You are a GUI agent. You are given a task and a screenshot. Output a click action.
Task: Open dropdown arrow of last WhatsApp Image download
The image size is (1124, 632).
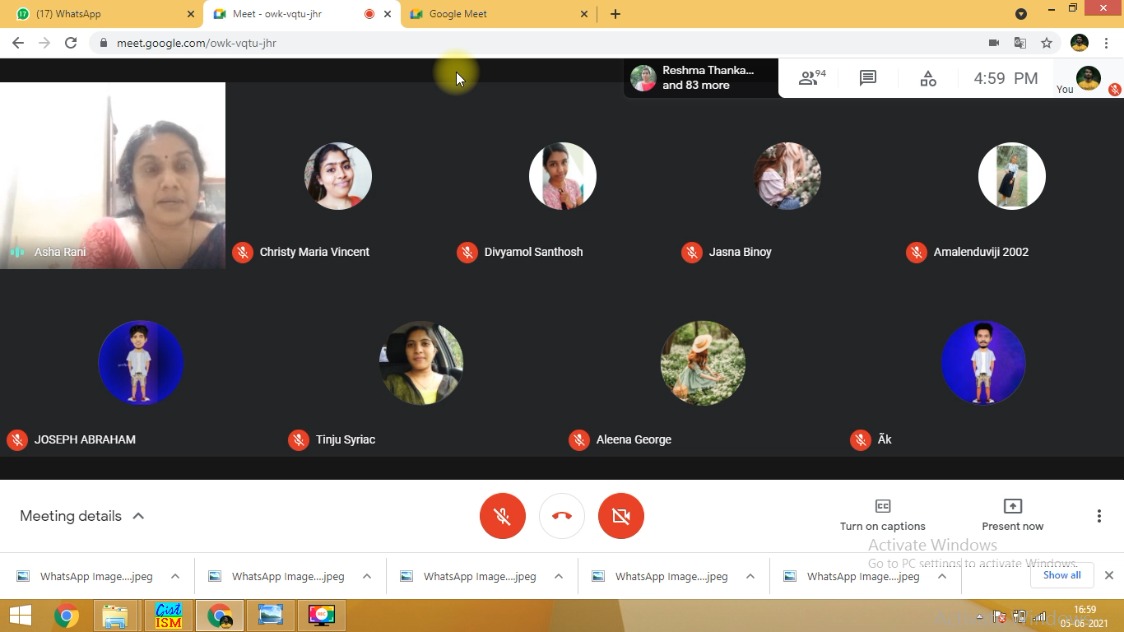941,576
